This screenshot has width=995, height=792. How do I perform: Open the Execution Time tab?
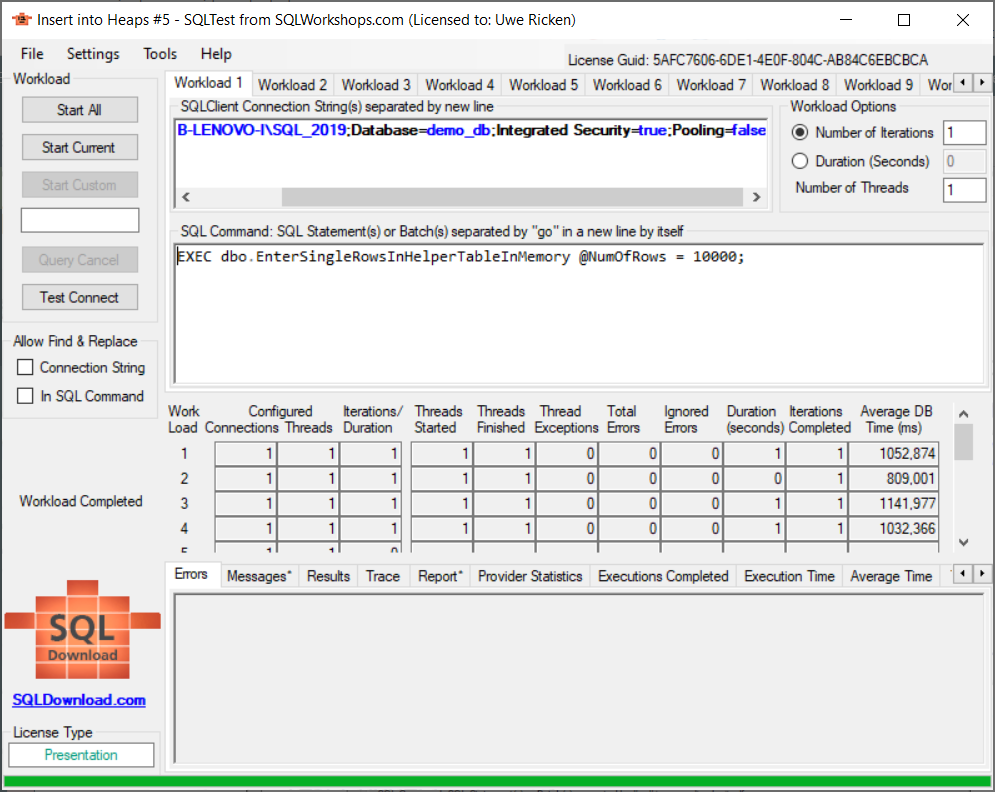point(789,576)
